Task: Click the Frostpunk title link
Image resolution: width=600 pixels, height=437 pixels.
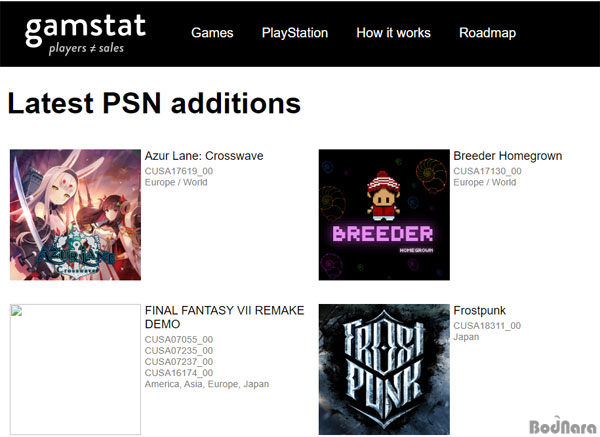Action: pos(479,310)
